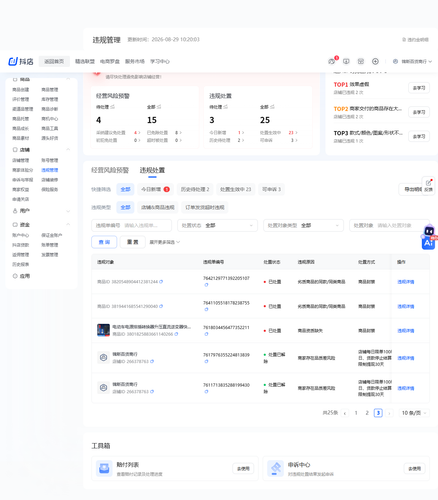Open the 处置对象类型 dropdown
Image resolution: width=438 pixels, height=500 pixels.
coord(303,226)
